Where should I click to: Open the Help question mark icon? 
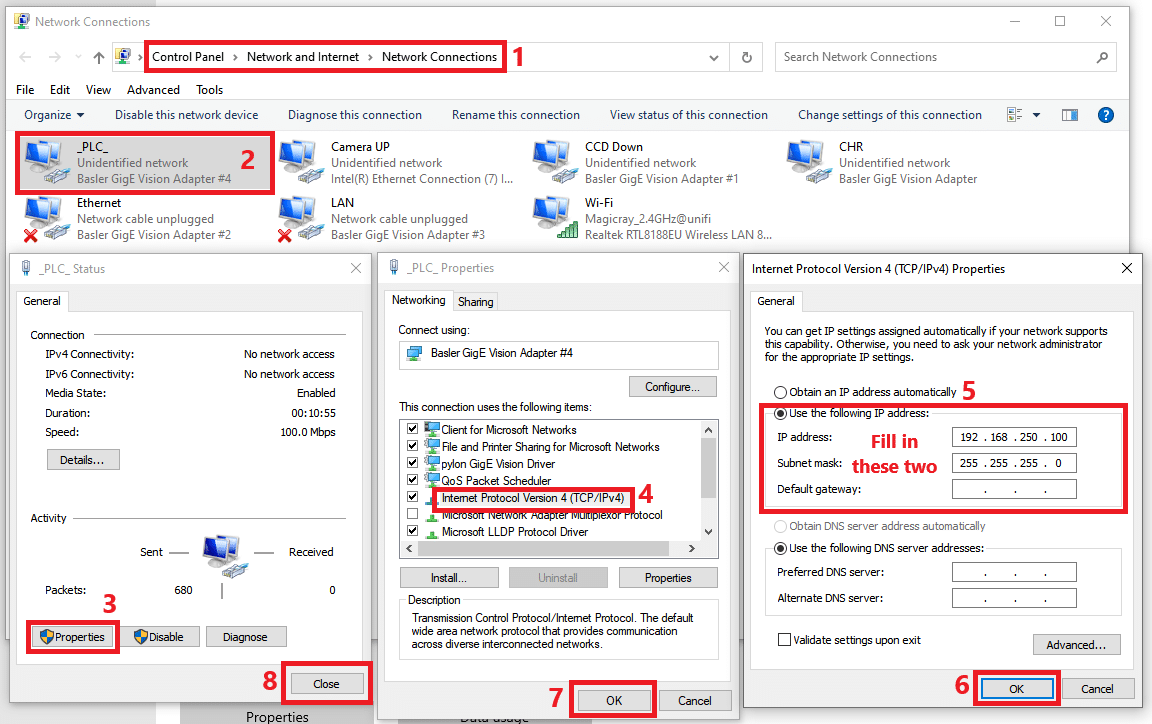(1105, 115)
